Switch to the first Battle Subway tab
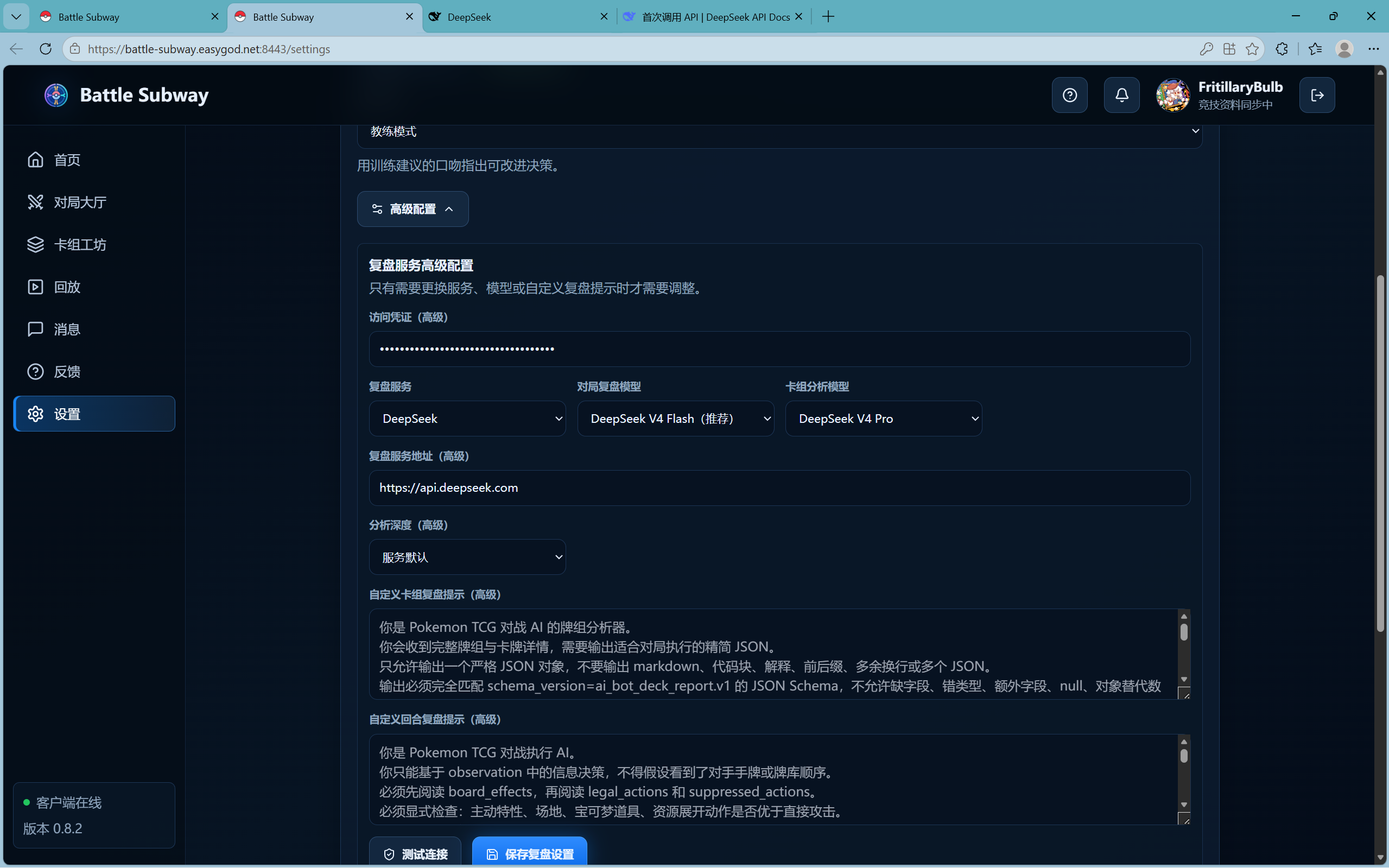 point(129,17)
